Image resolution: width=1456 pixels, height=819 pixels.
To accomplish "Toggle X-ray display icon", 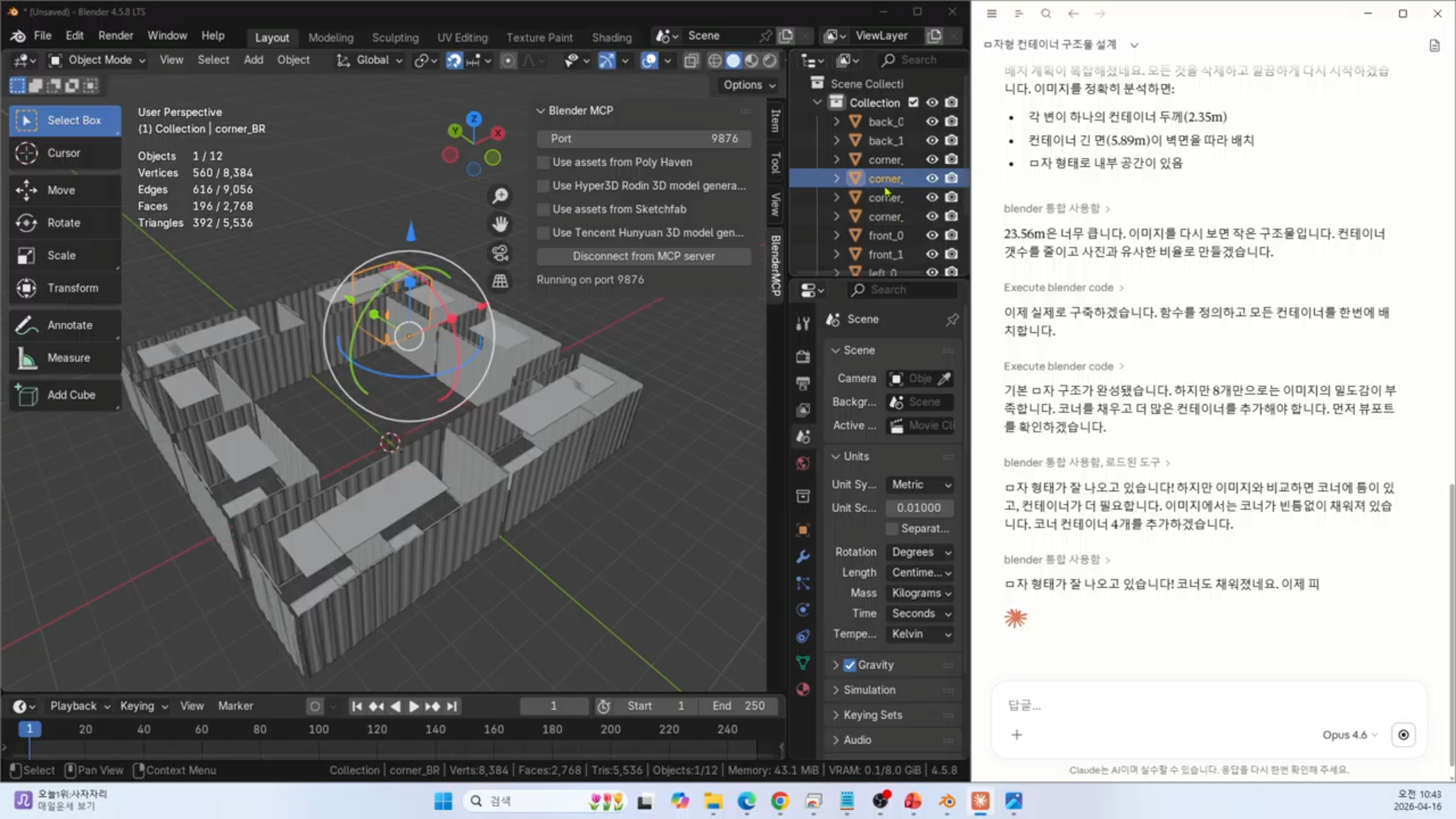I will coord(691,61).
